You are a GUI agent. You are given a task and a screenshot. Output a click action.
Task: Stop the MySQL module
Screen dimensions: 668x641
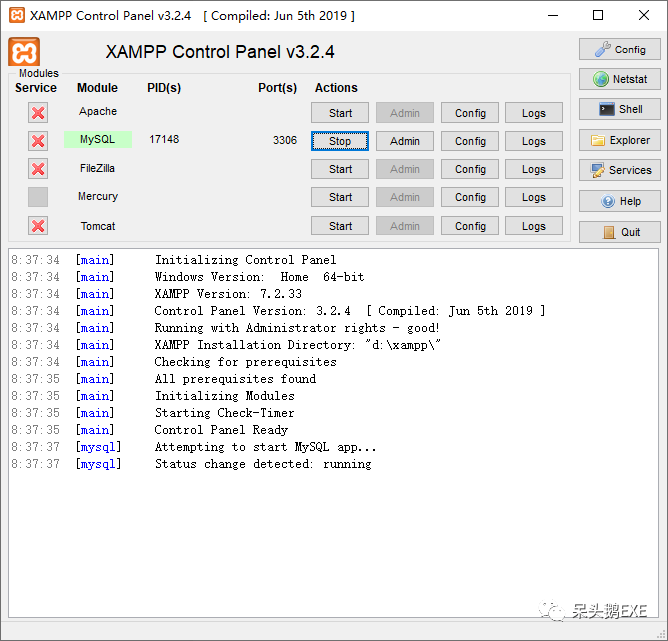[340, 141]
